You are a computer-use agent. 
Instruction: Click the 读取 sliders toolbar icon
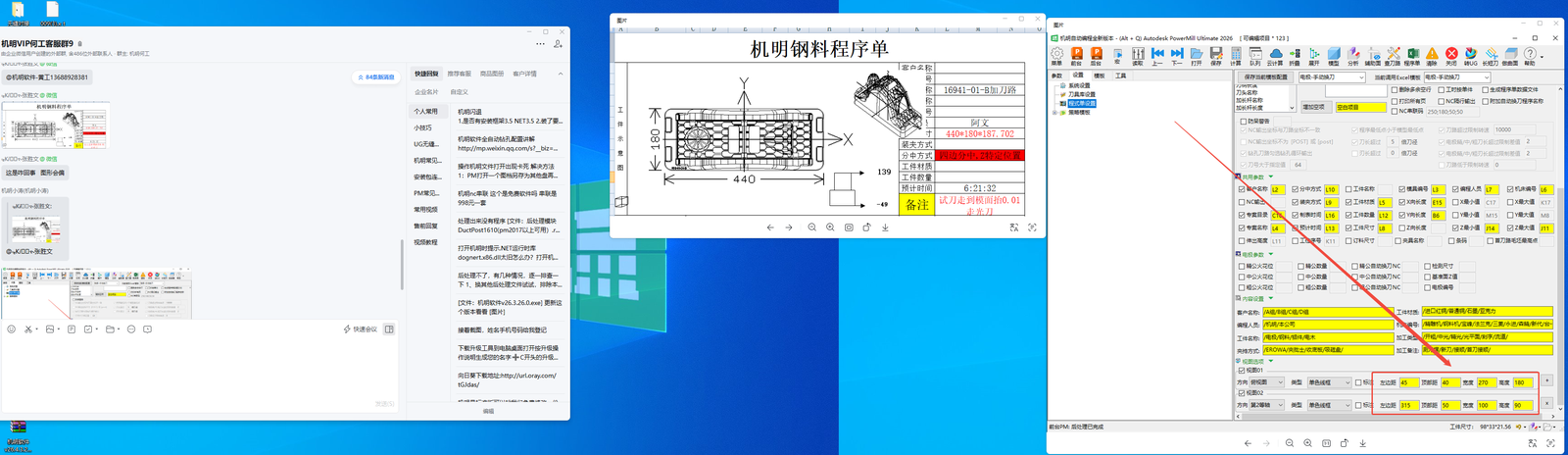coord(1138,55)
